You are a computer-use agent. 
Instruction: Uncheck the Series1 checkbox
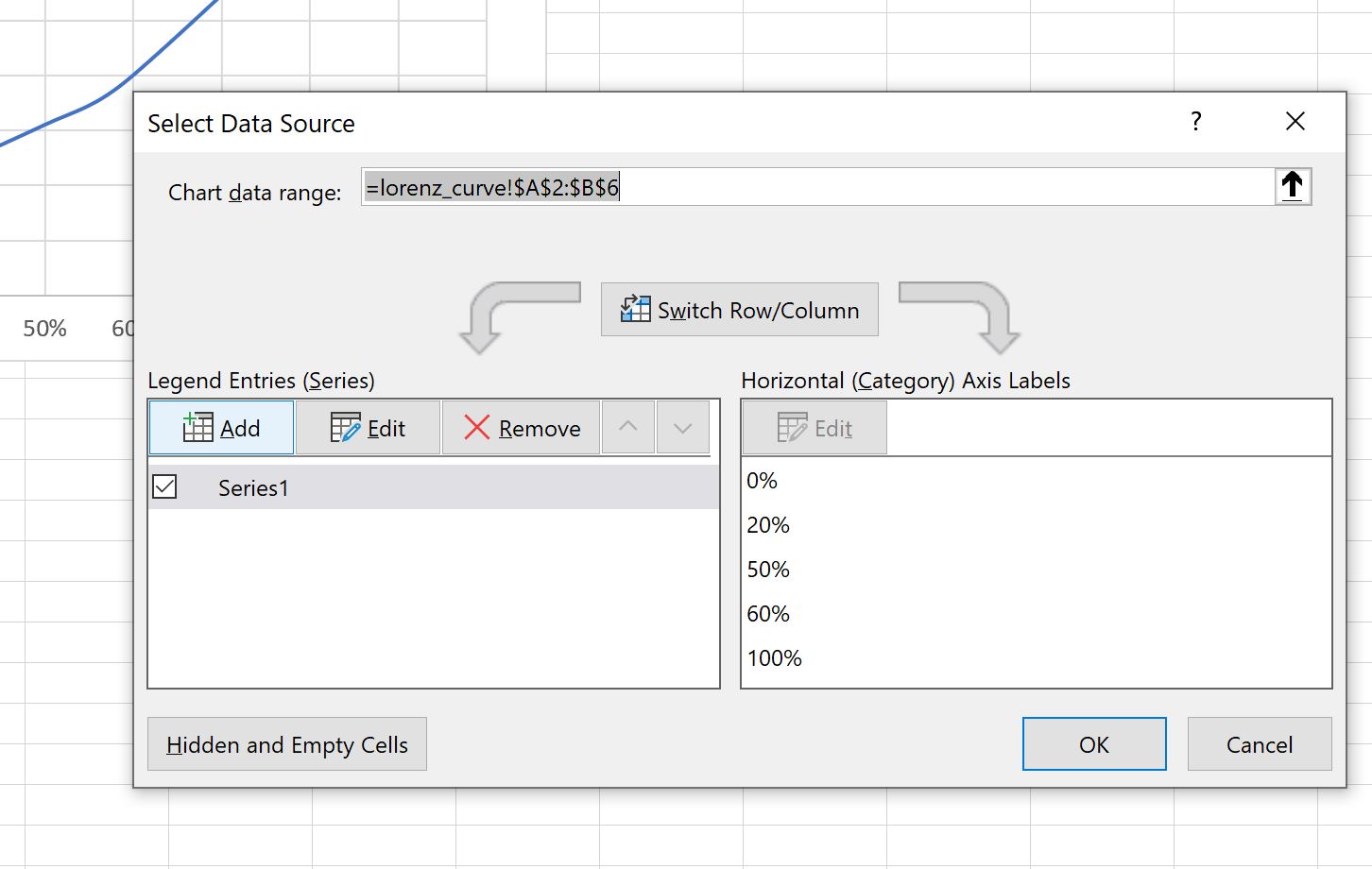click(x=164, y=487)
